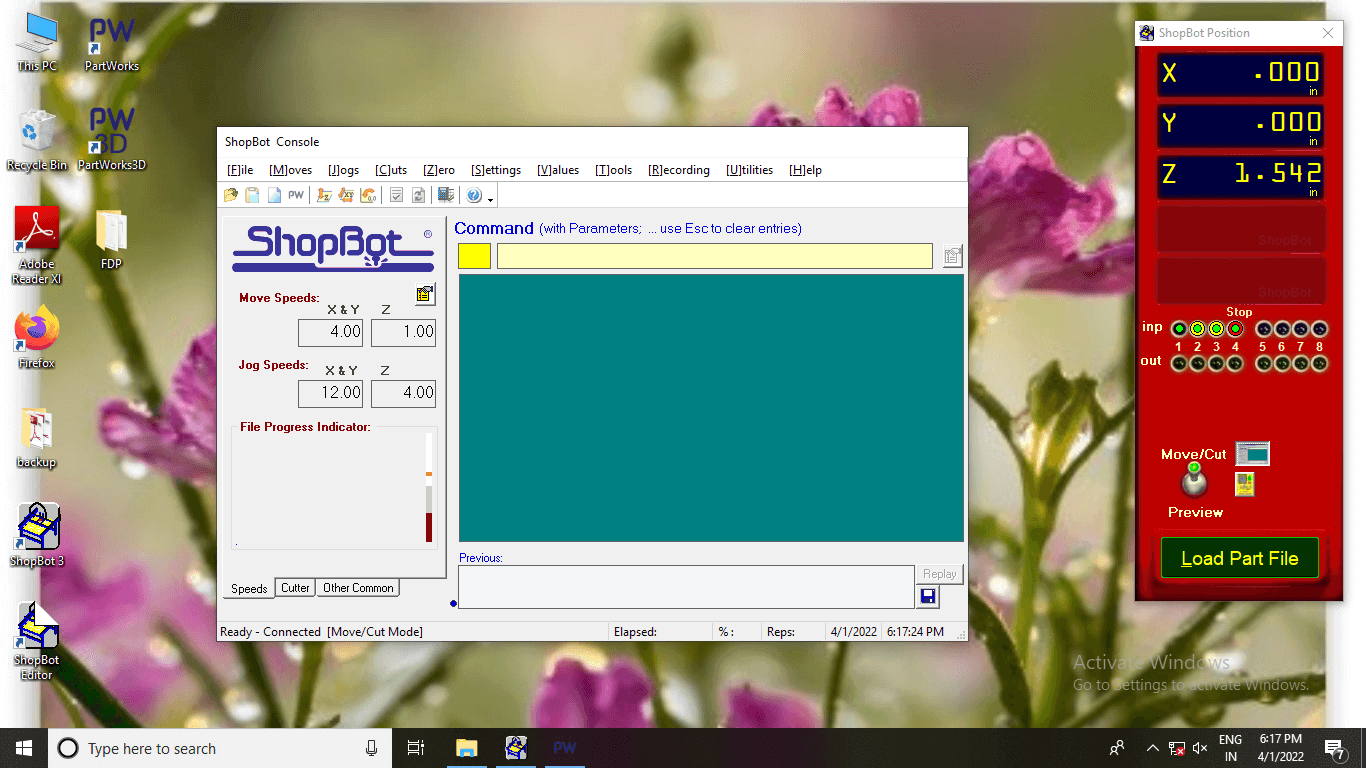This screenshot has height=768, width=1366.
Task: Open the [R]ecording menu
Action: pyautogui.click(x=679, y=170)
